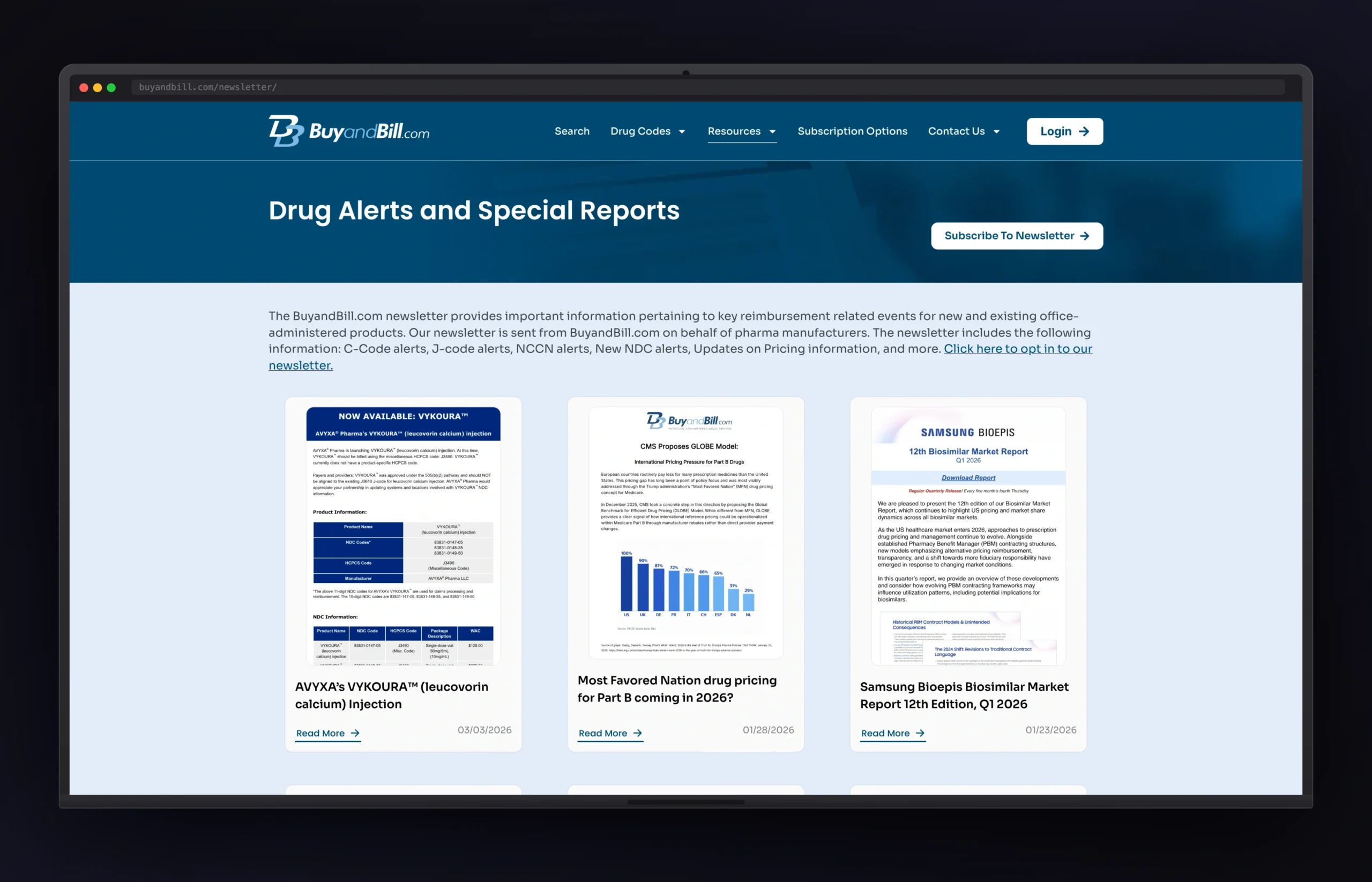Click the green window maximize dot
Screen dimensions: 1372x882
111,88
